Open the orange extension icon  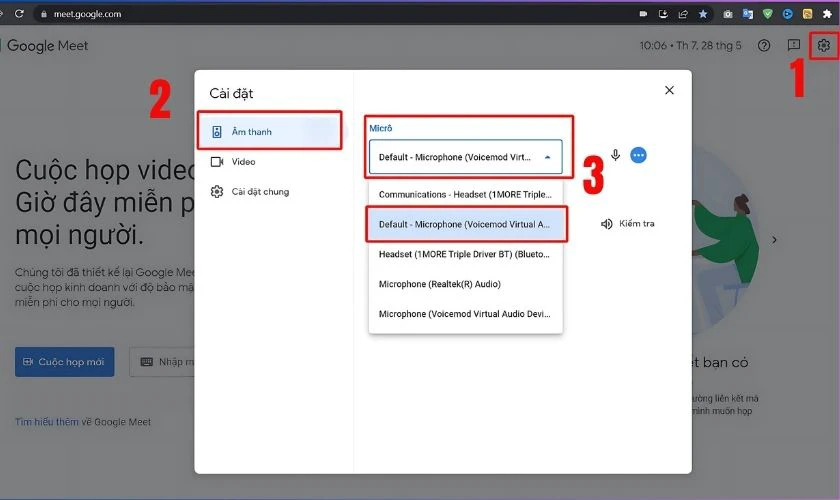coord(807,14)
